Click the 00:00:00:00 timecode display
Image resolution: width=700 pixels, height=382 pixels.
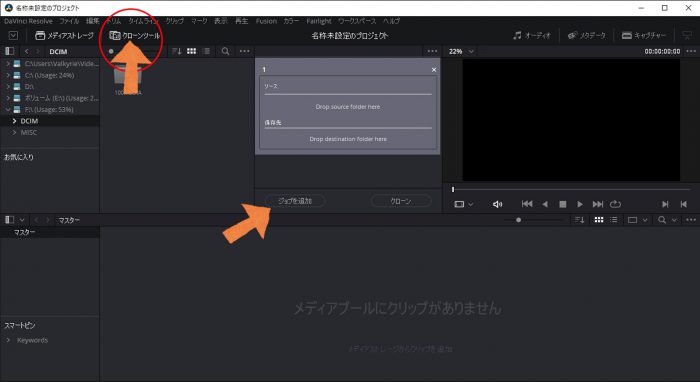click(662, 51)
